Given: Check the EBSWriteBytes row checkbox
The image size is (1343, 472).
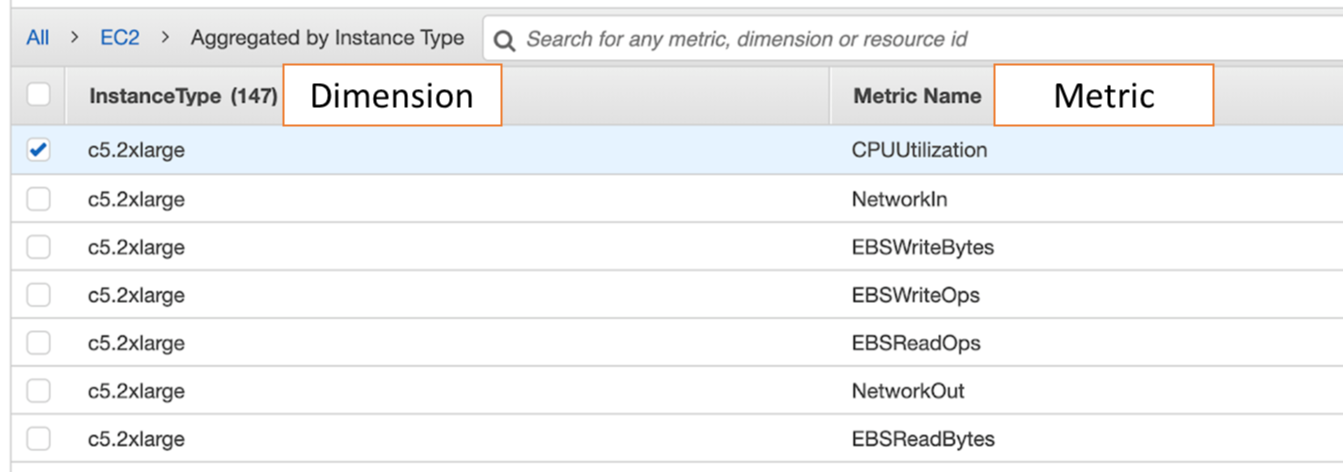Looking at the screenshot, I should (38, 247).
